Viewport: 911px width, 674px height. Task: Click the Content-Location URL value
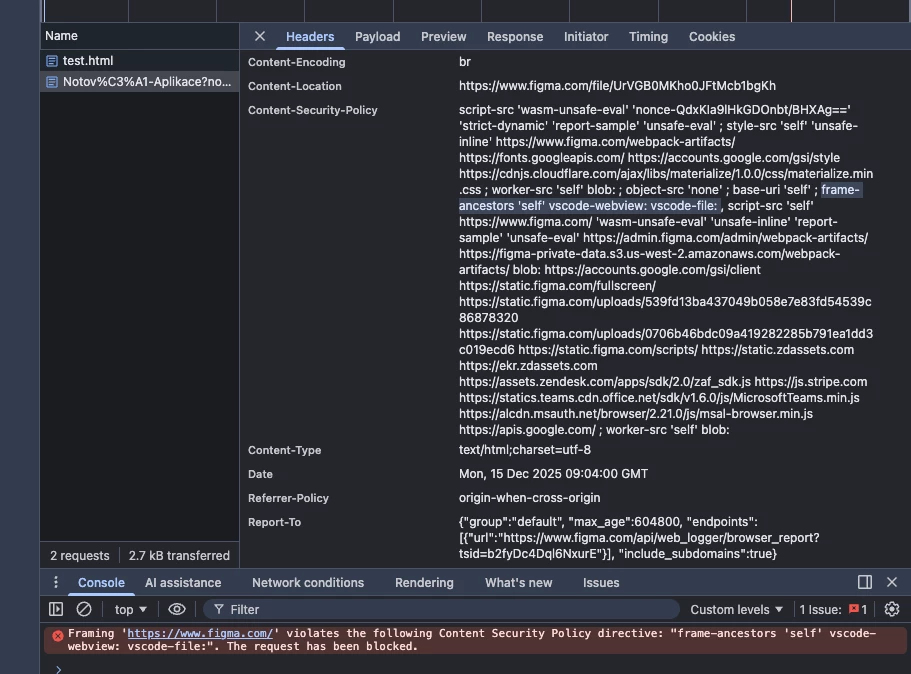pyautogui.click(x=617, y=85)
